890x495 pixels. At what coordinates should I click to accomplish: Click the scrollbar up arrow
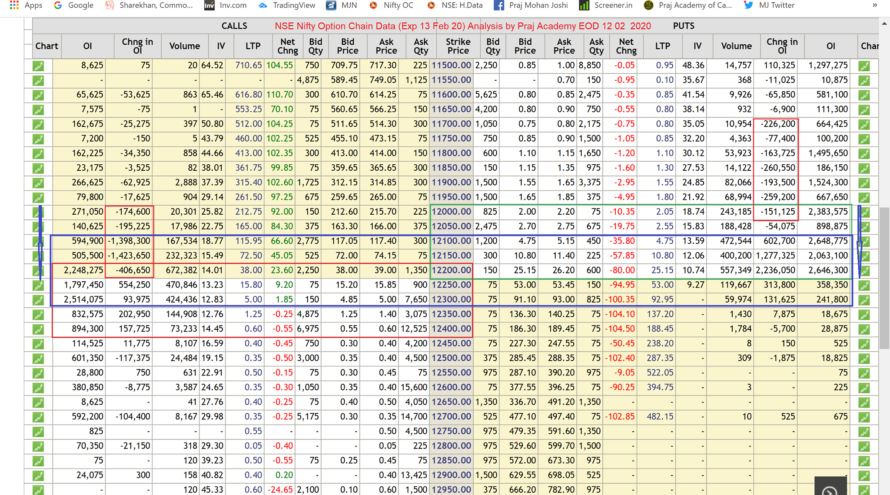click(x=884, y=24)
